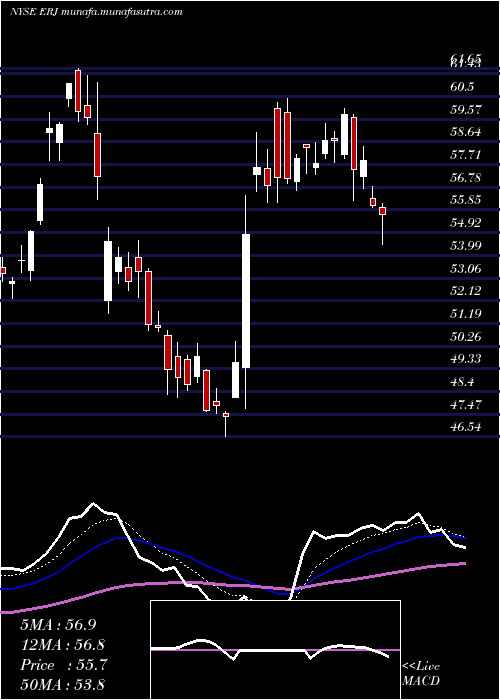Click the 57.71 price axis label
This screenshot has width=500, height=700.
point(466,155)
